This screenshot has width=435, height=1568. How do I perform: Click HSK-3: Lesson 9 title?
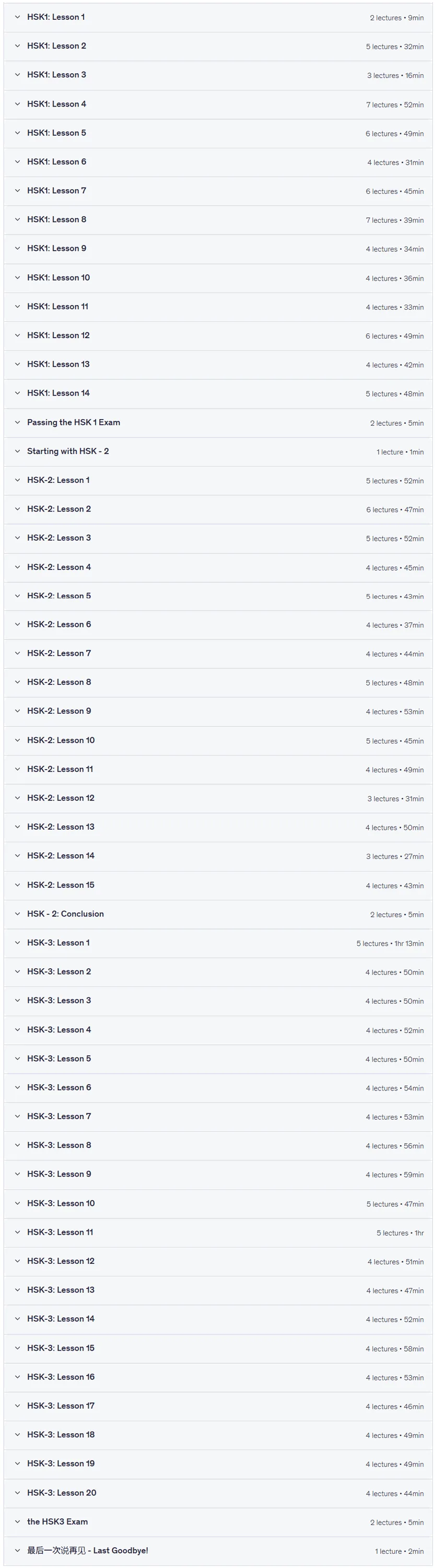click(x=59, y=1174)
